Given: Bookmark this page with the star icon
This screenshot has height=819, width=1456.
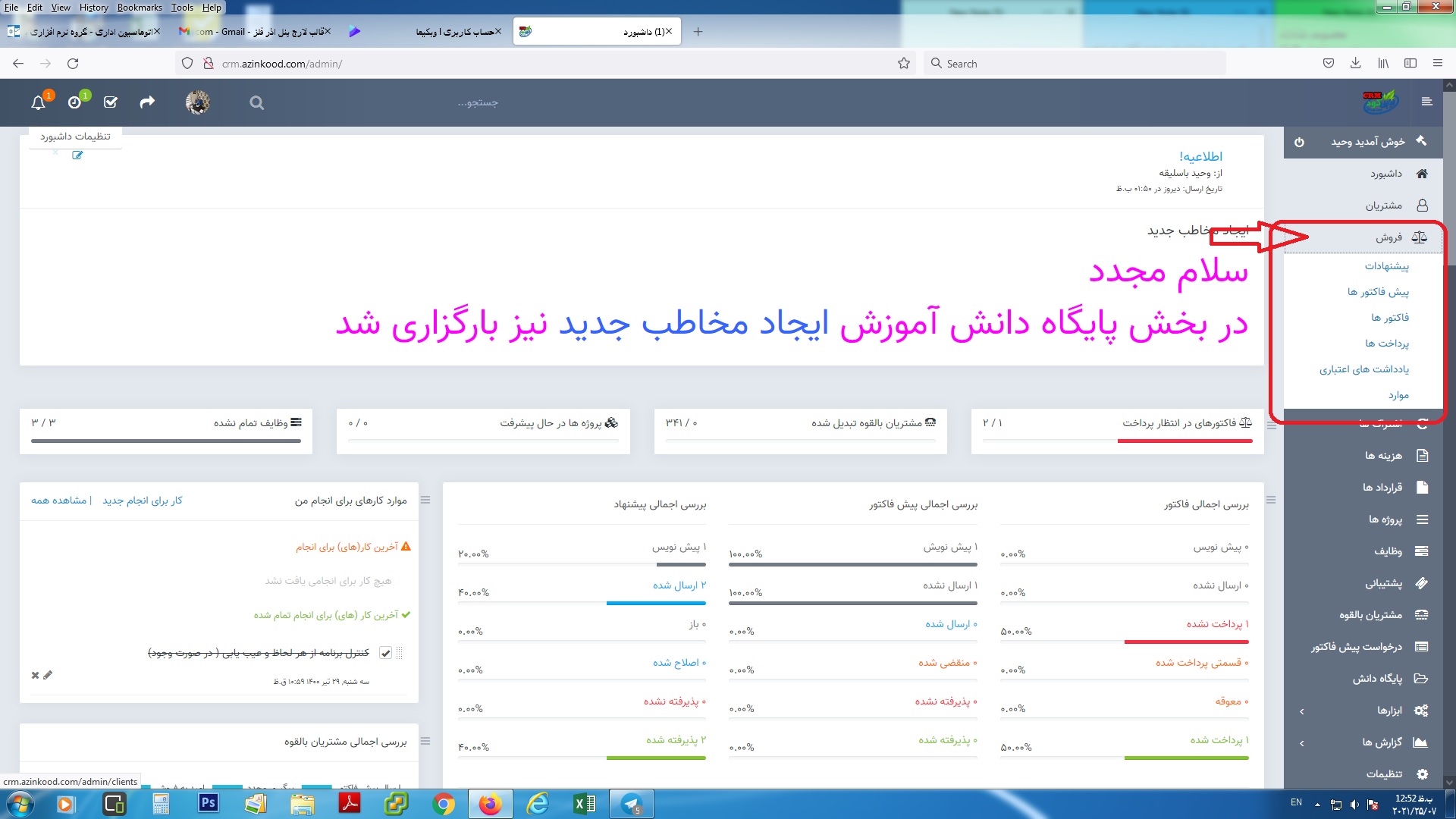Looking at the screenshot, I should pos(904,64).
